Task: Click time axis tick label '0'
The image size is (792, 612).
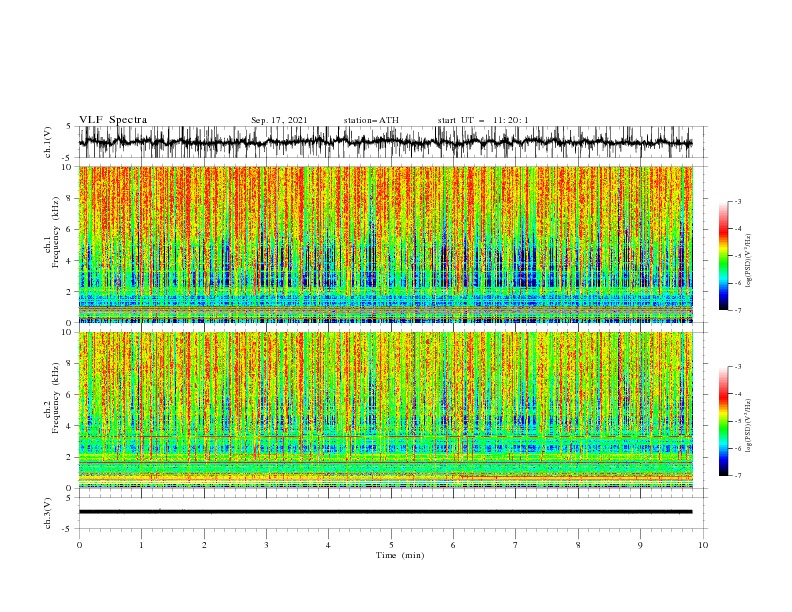Action: pyautogui.click(x=79, y=545)
